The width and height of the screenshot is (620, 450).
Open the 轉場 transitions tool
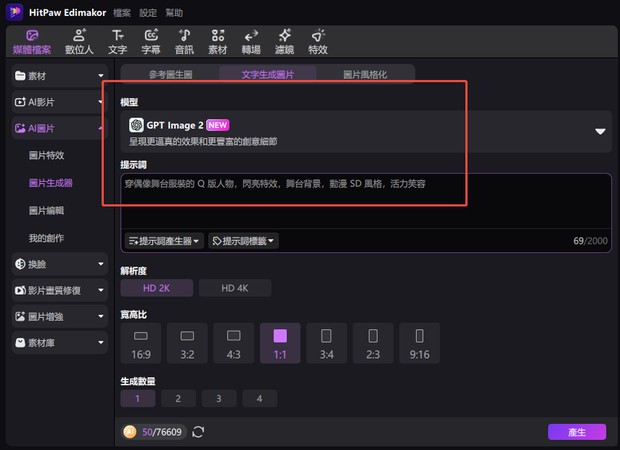[x=251, y=42]
